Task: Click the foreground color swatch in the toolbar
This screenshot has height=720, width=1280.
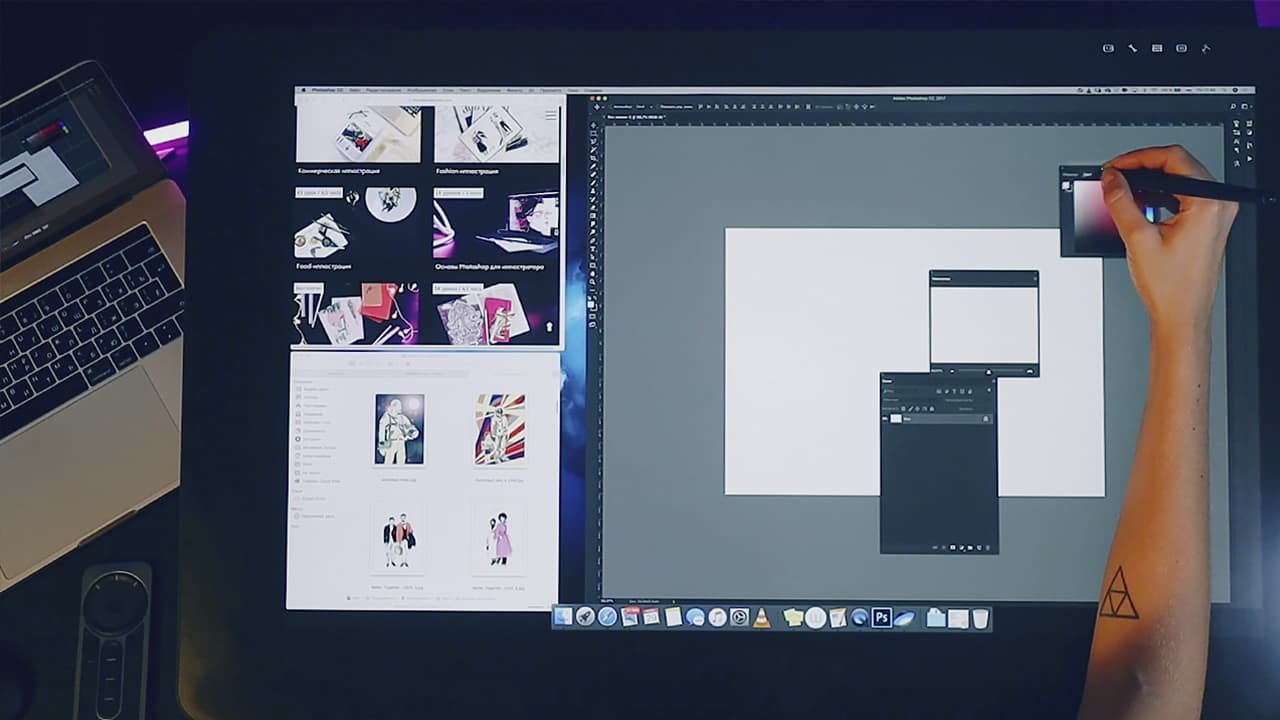Action: coord(591,302)
